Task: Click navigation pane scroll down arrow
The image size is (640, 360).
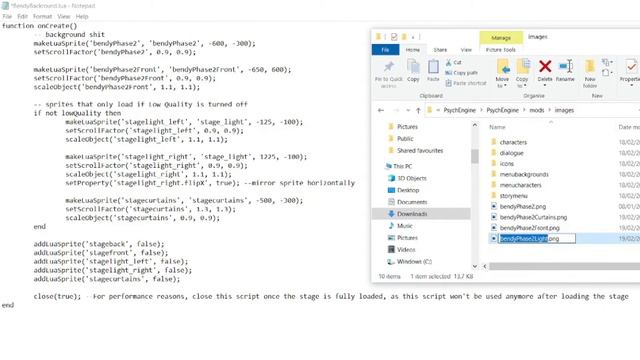Action: (474, 266)
